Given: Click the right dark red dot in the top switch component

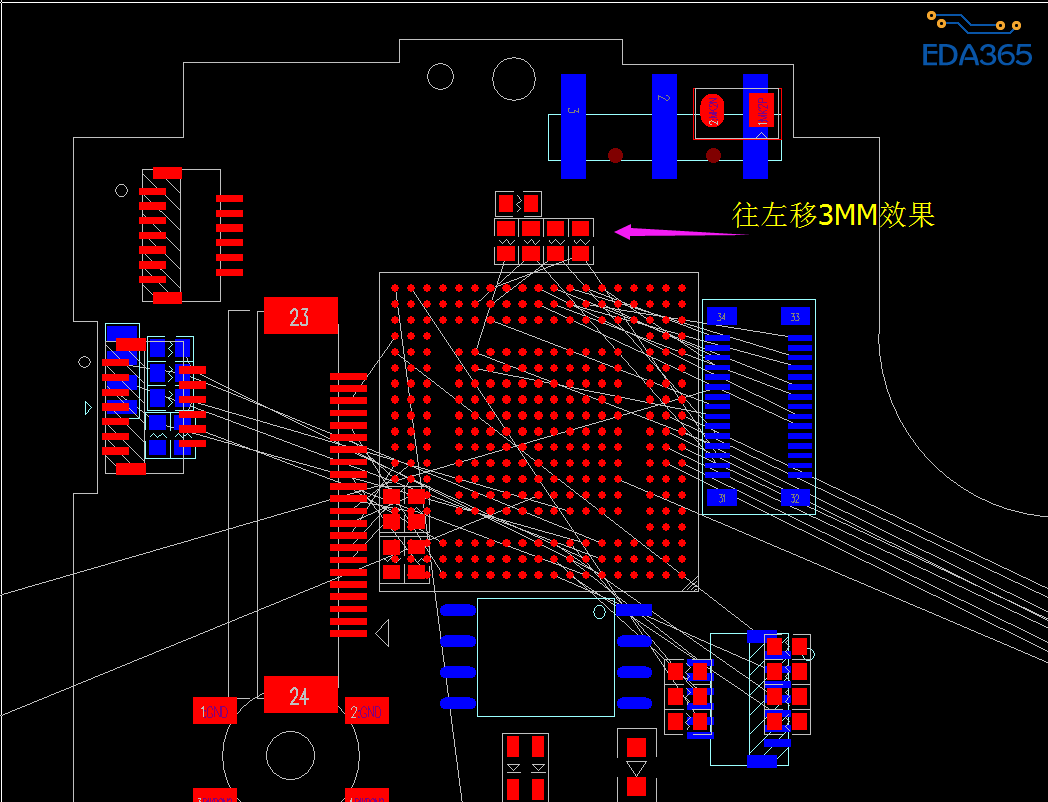Looking at the screenshot, I should [x=713, y=155].
